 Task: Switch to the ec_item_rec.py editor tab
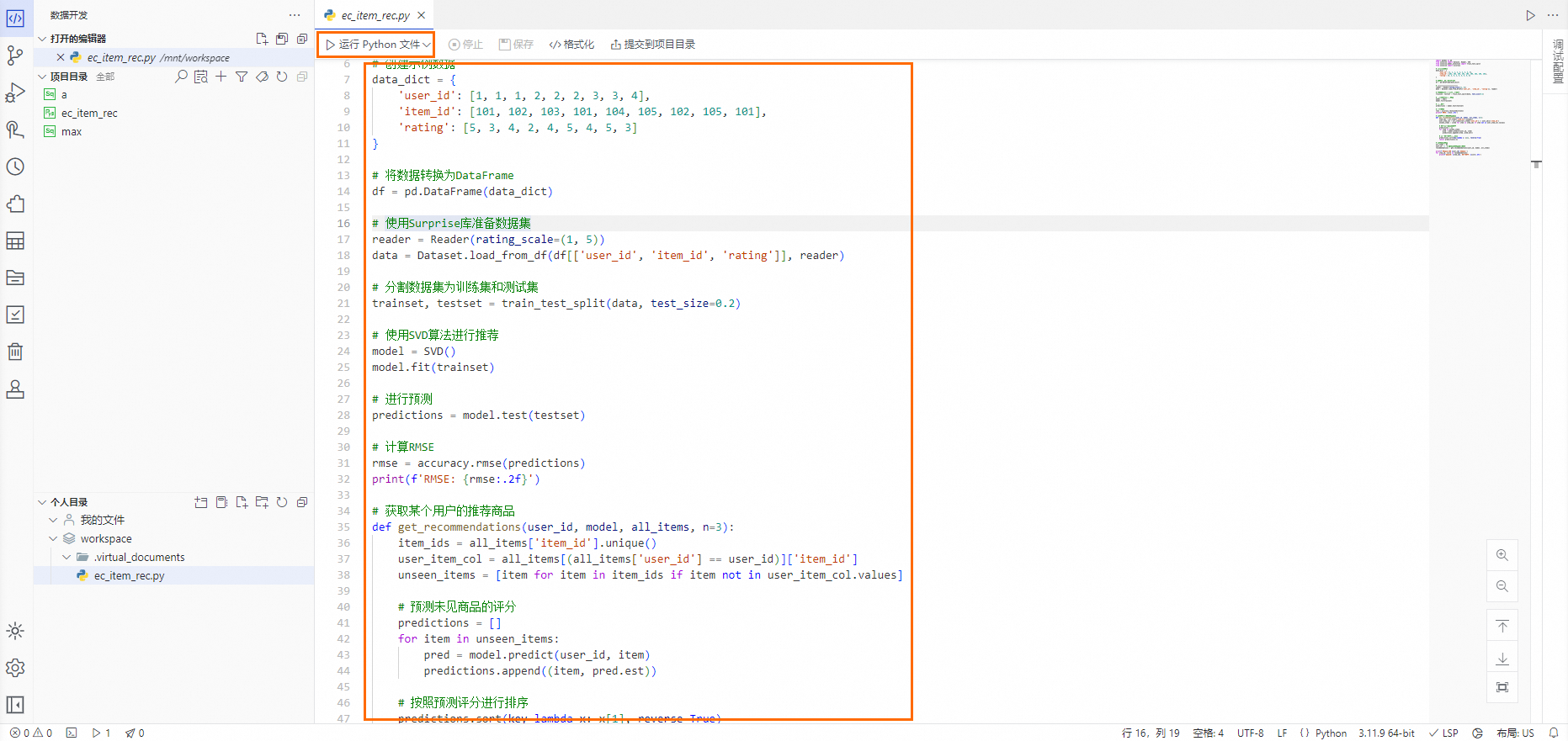[x=375, y=15]
